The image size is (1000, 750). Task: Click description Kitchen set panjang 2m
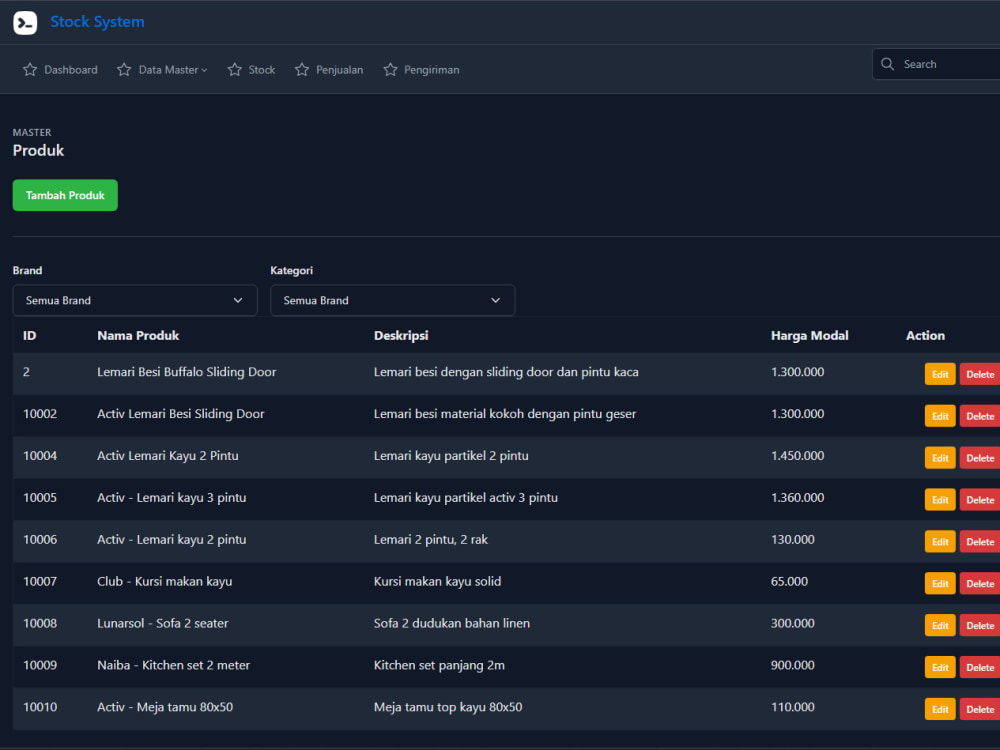(439, 665)
